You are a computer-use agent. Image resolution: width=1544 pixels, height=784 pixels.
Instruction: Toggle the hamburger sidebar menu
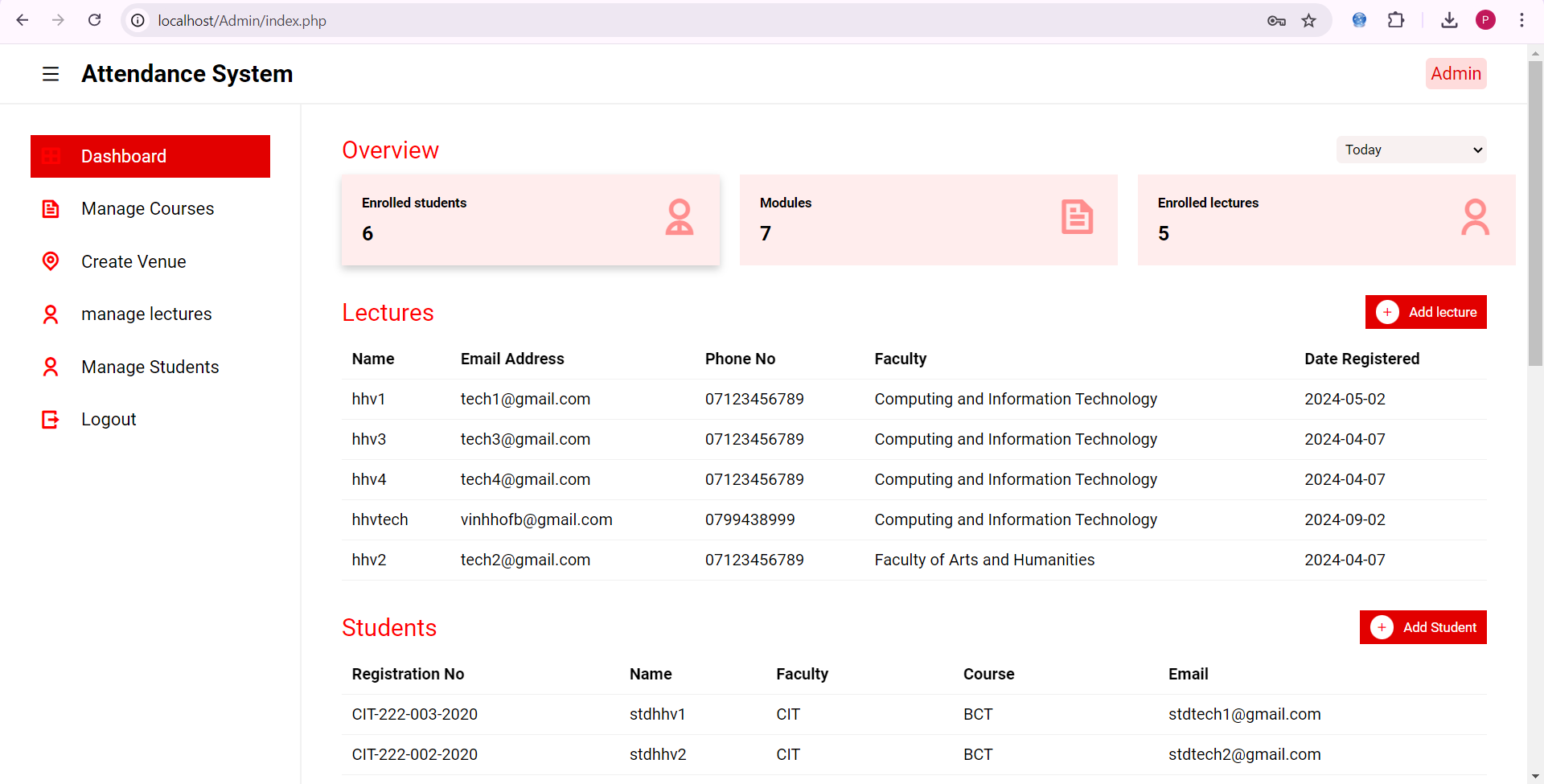pos(51,74)
